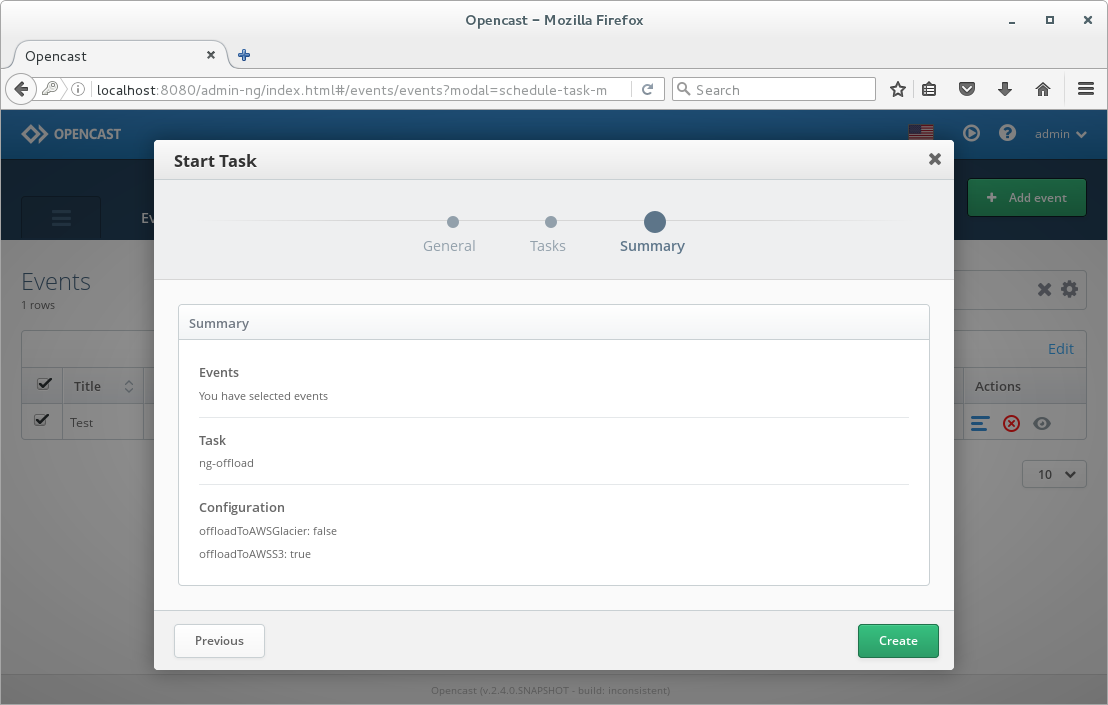This screenshot has width=1108, height=705.
Task: Change language via the US flag icon
Action: (x=920, y=132)
